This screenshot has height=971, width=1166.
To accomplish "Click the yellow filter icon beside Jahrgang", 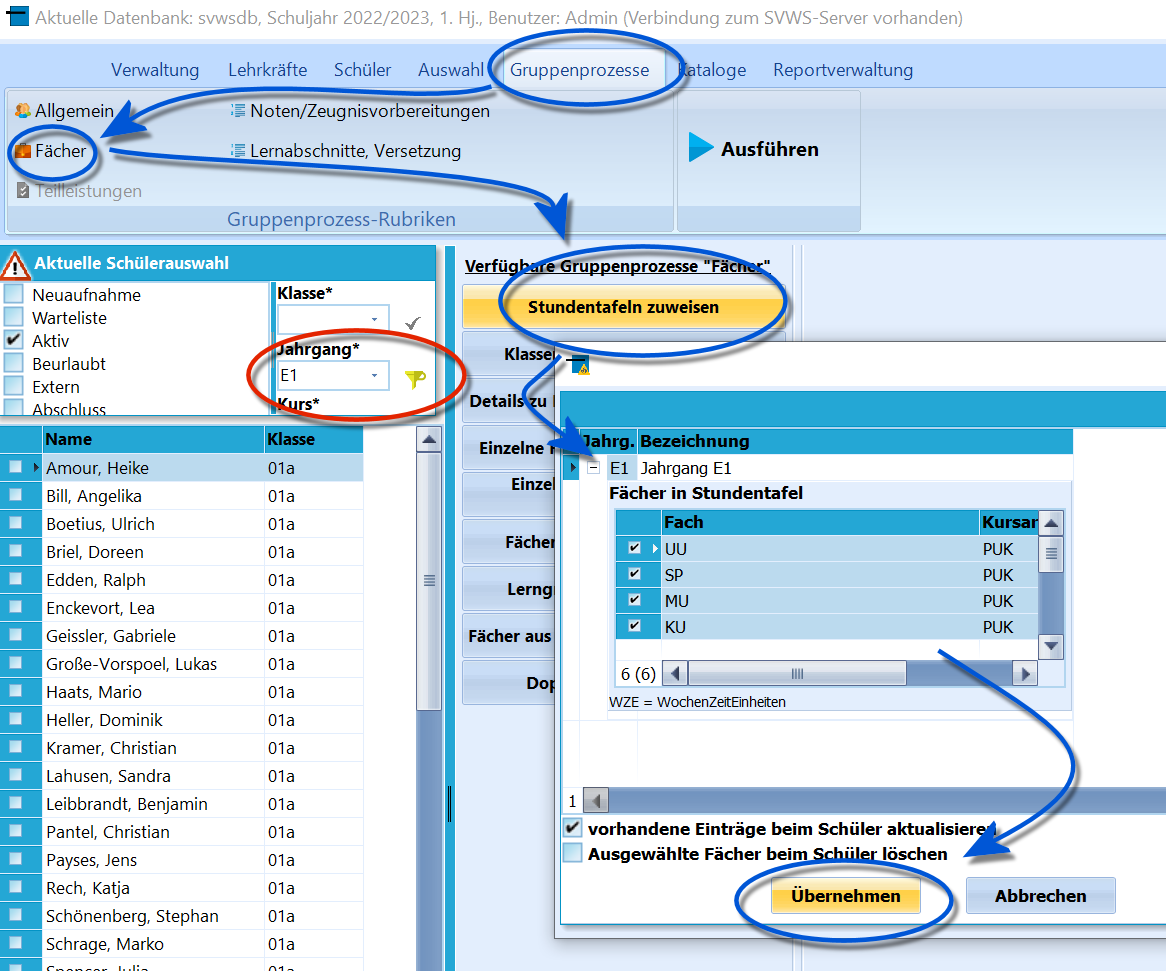I will coord(415,379).
